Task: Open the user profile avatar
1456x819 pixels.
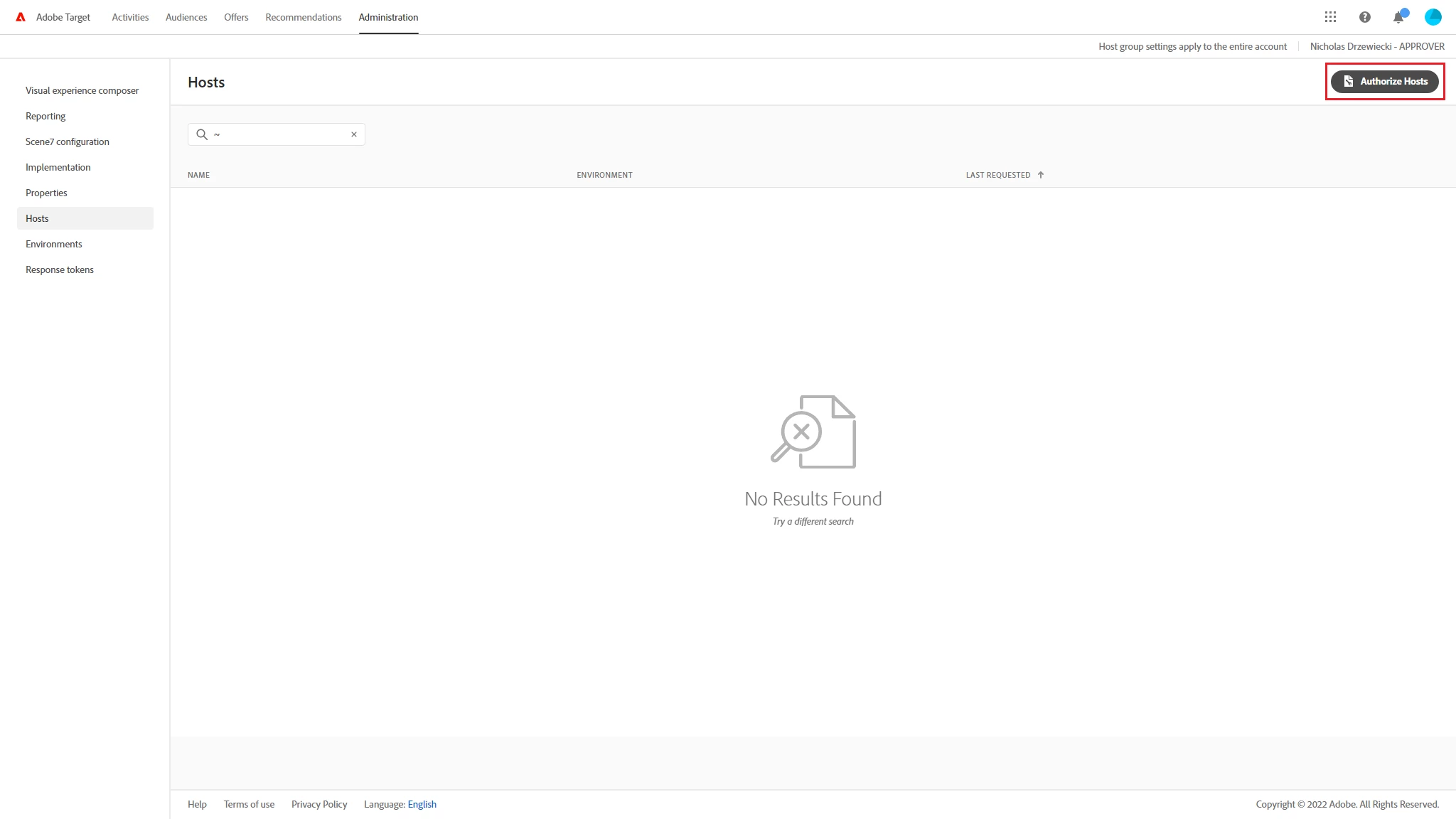Action: pyautogui.click(x=1433, y=17)
